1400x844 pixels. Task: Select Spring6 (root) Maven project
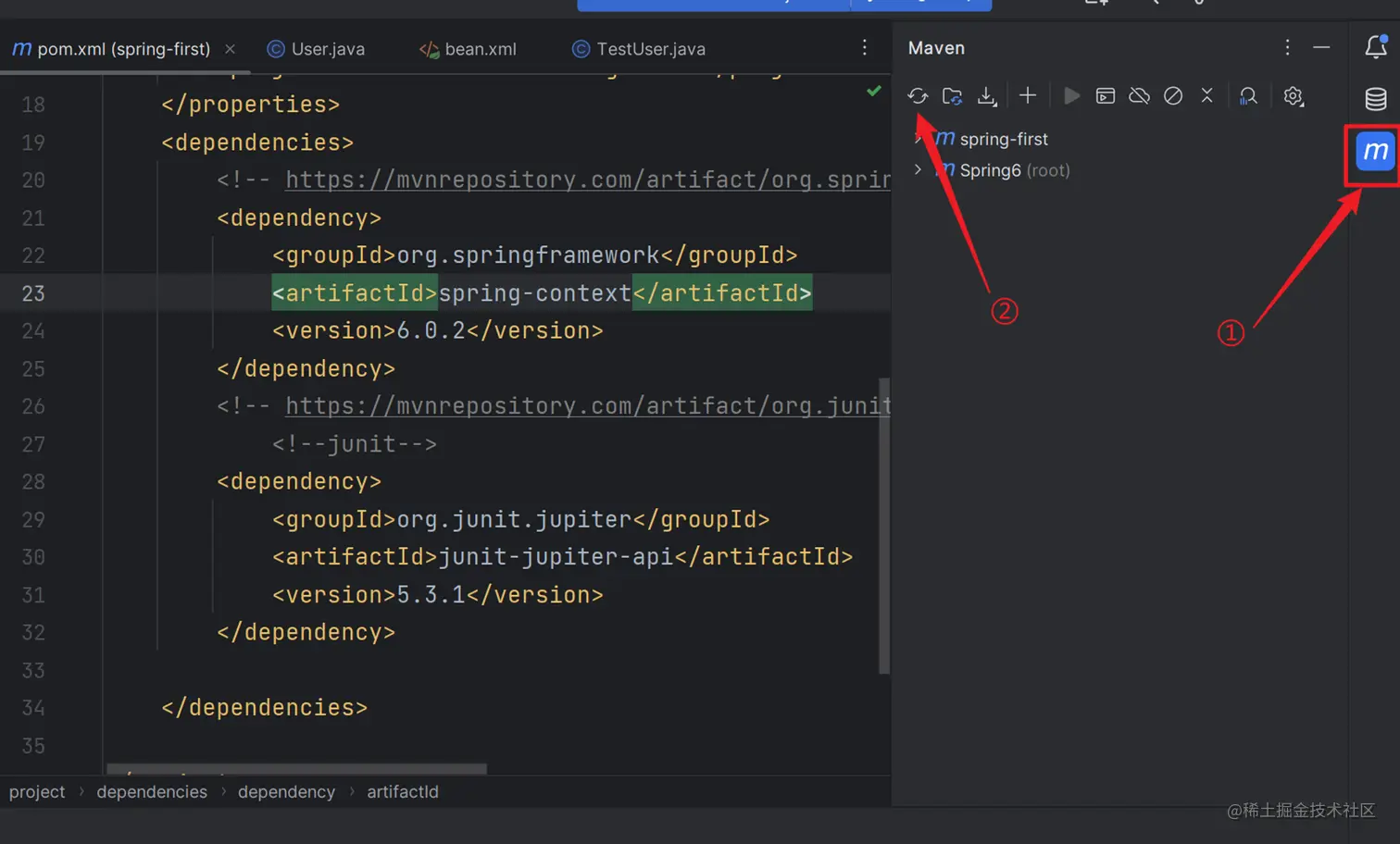click(1015, 170)
